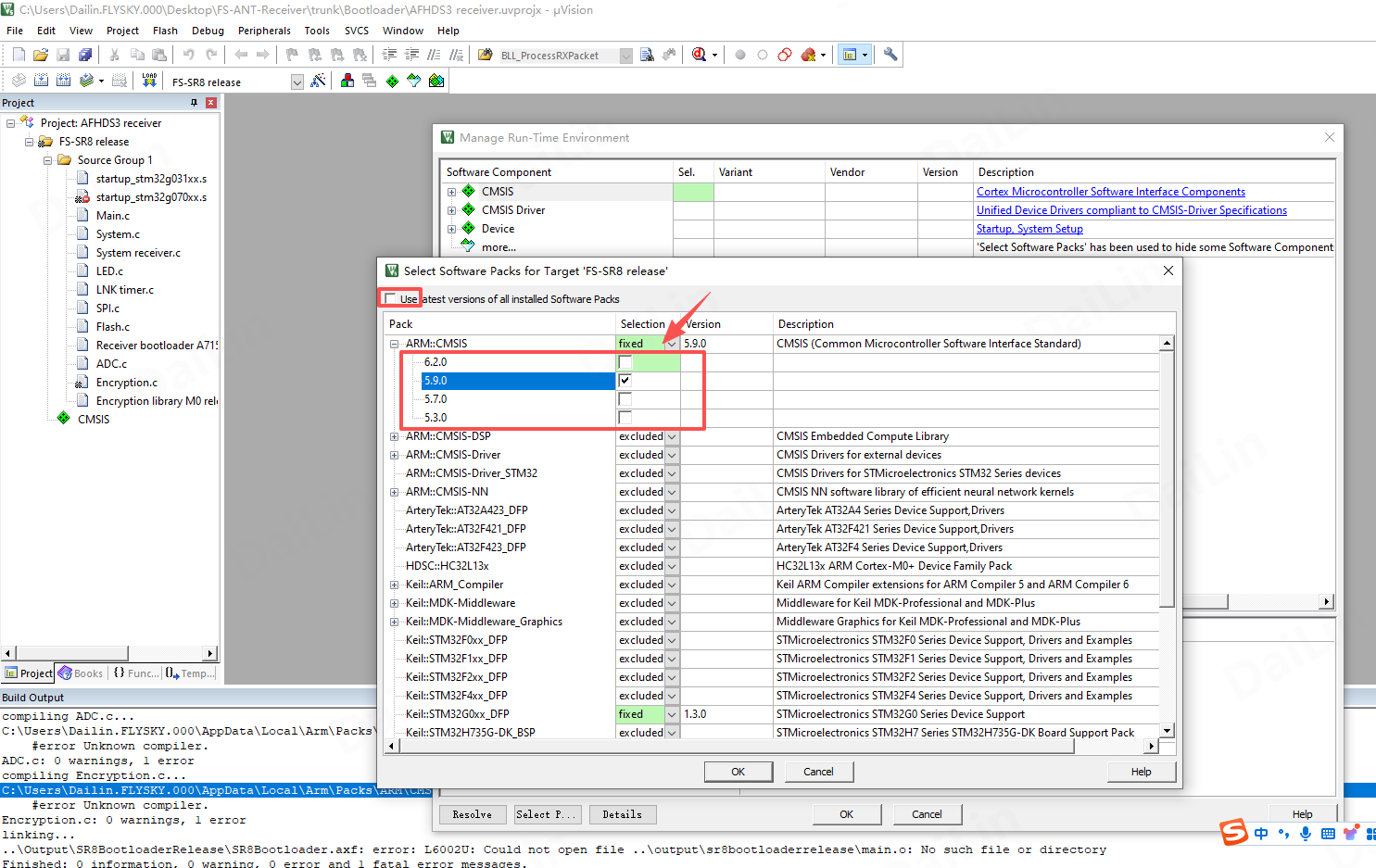Viewport: 1376px width, 868px height.
Task: Open the ARM::CMSIS-DSP 'excluded' selection dropdown
Action: click(x=672, y=436)
